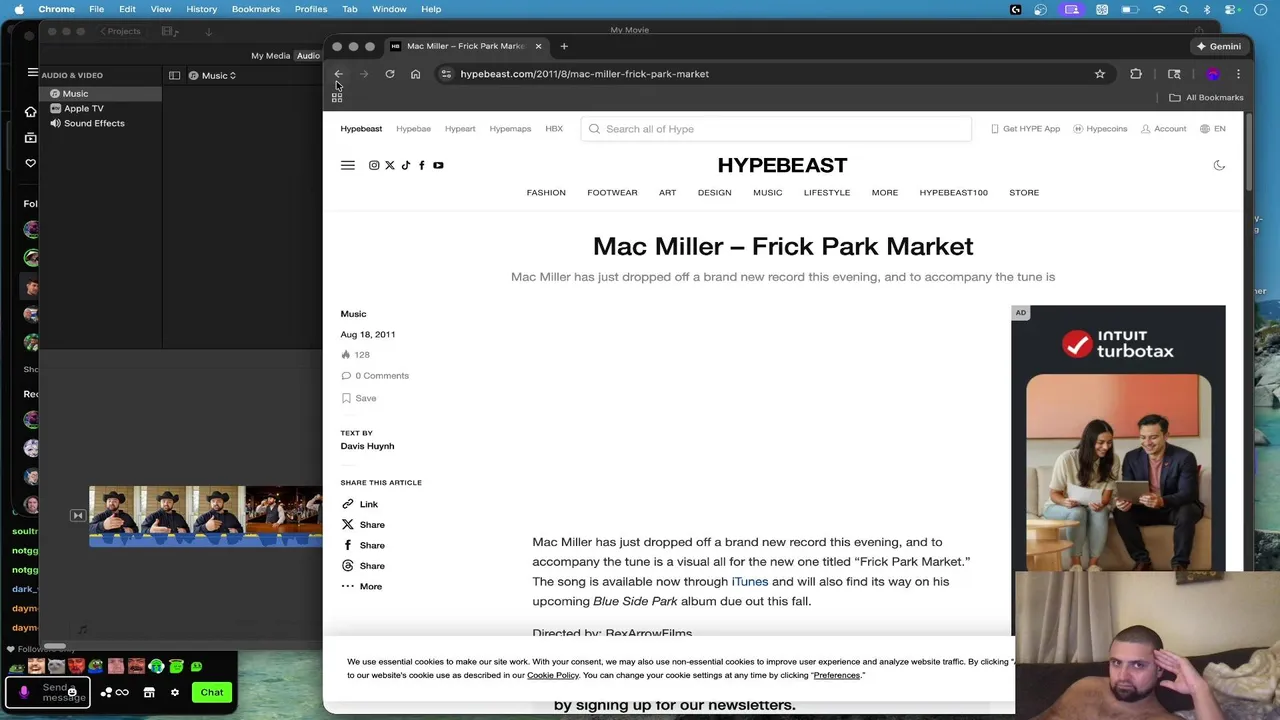The width and height of the screenshot is (1280, 720).
Task: Switch to the Hypebae site tab
Action: tap(413, 129)
